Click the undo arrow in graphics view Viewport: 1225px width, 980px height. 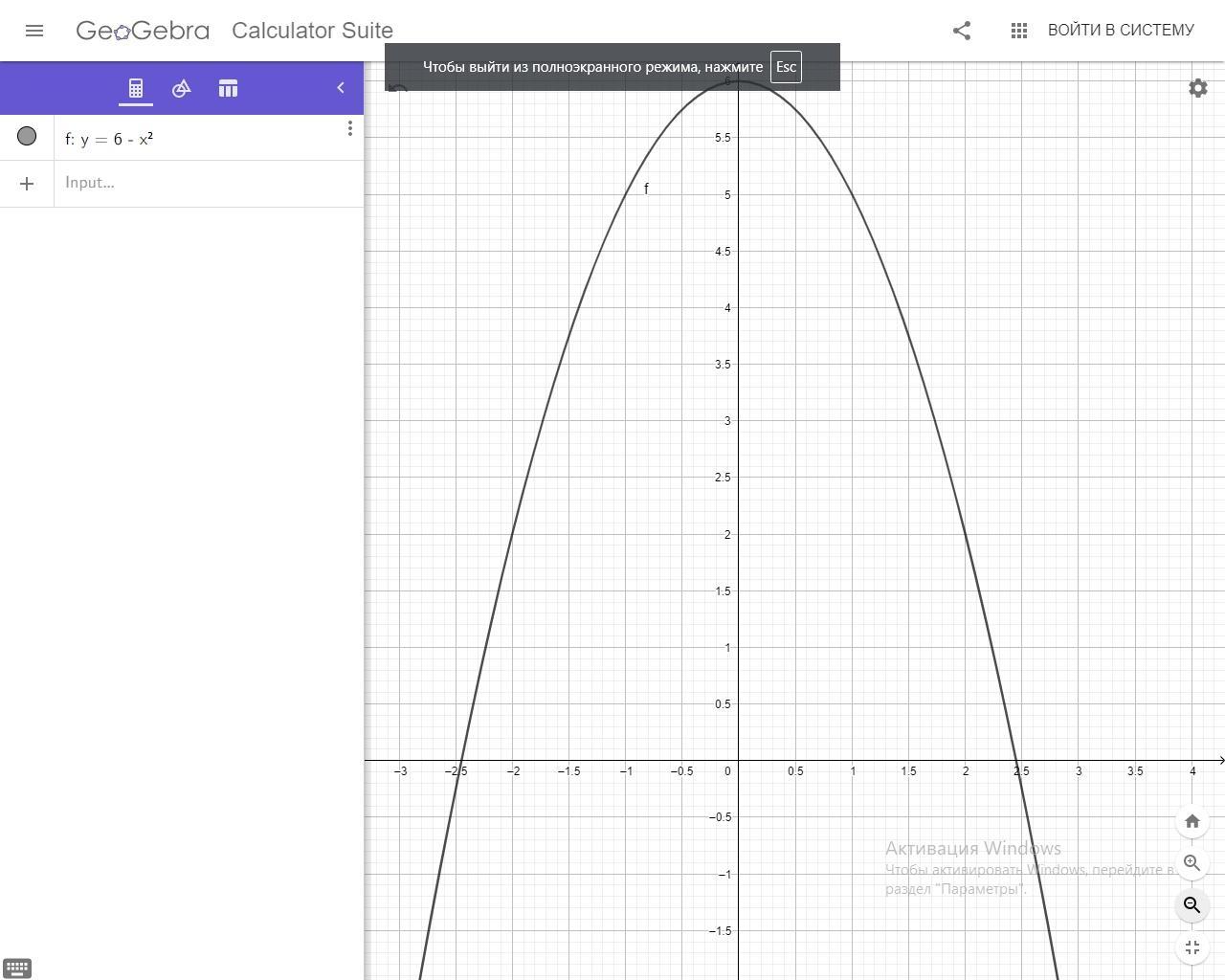tap(398, 89)
